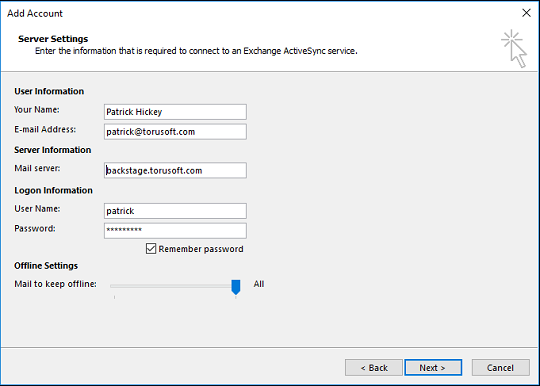Click the 'Add Account' title text

(35, 13)
